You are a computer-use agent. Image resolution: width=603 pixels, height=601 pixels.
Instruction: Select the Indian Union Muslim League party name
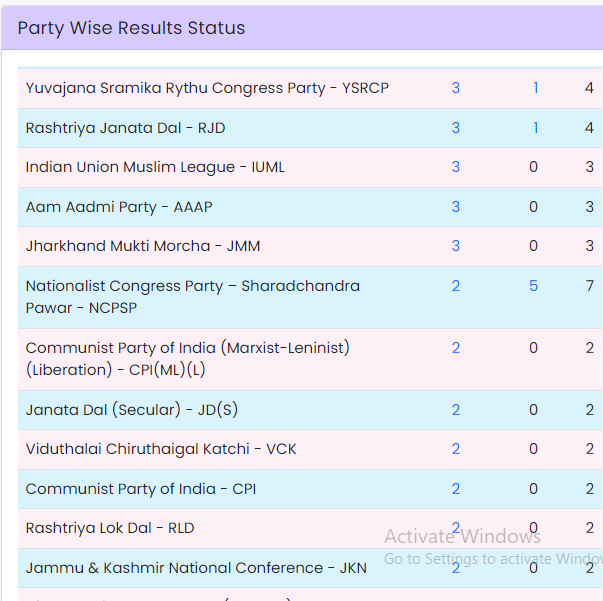[x=155, y=167]
